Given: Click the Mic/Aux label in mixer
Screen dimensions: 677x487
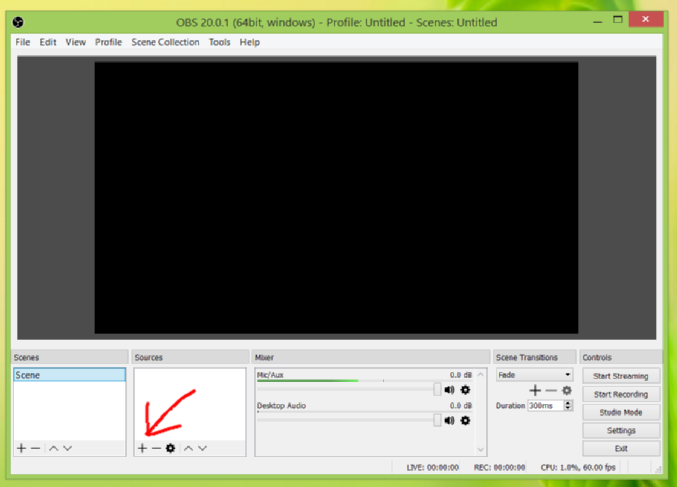Looking at the screenshot, I should (270, 375).
